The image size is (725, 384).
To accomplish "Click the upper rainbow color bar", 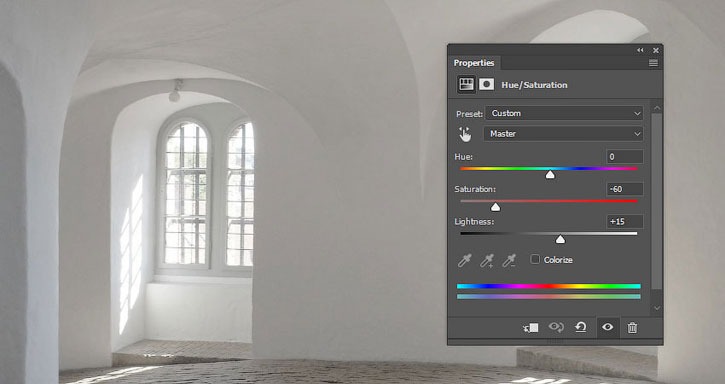I will (x=549, y=286).
